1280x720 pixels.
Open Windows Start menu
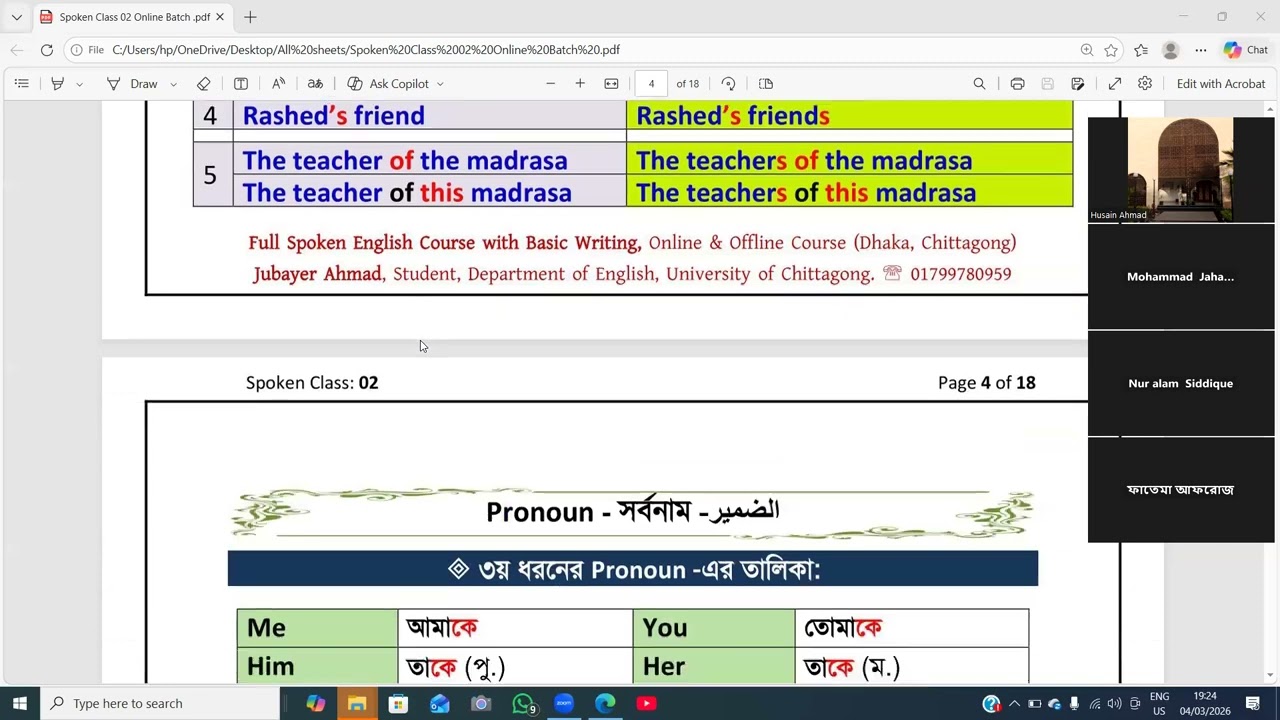[x=20, y=703]
